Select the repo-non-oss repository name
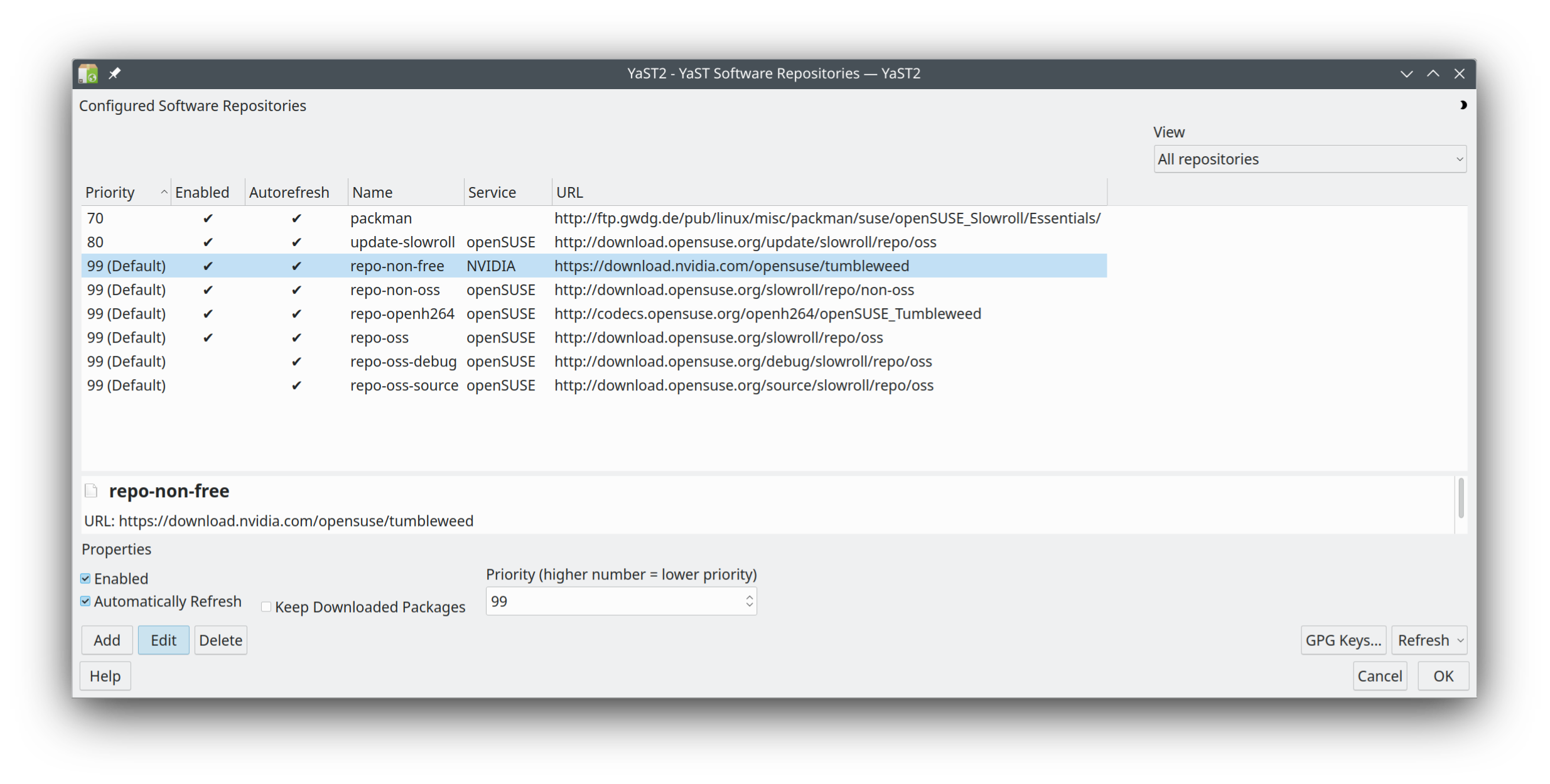Image resolution: width=1550 pixels, height=784 pixels. 395,290
